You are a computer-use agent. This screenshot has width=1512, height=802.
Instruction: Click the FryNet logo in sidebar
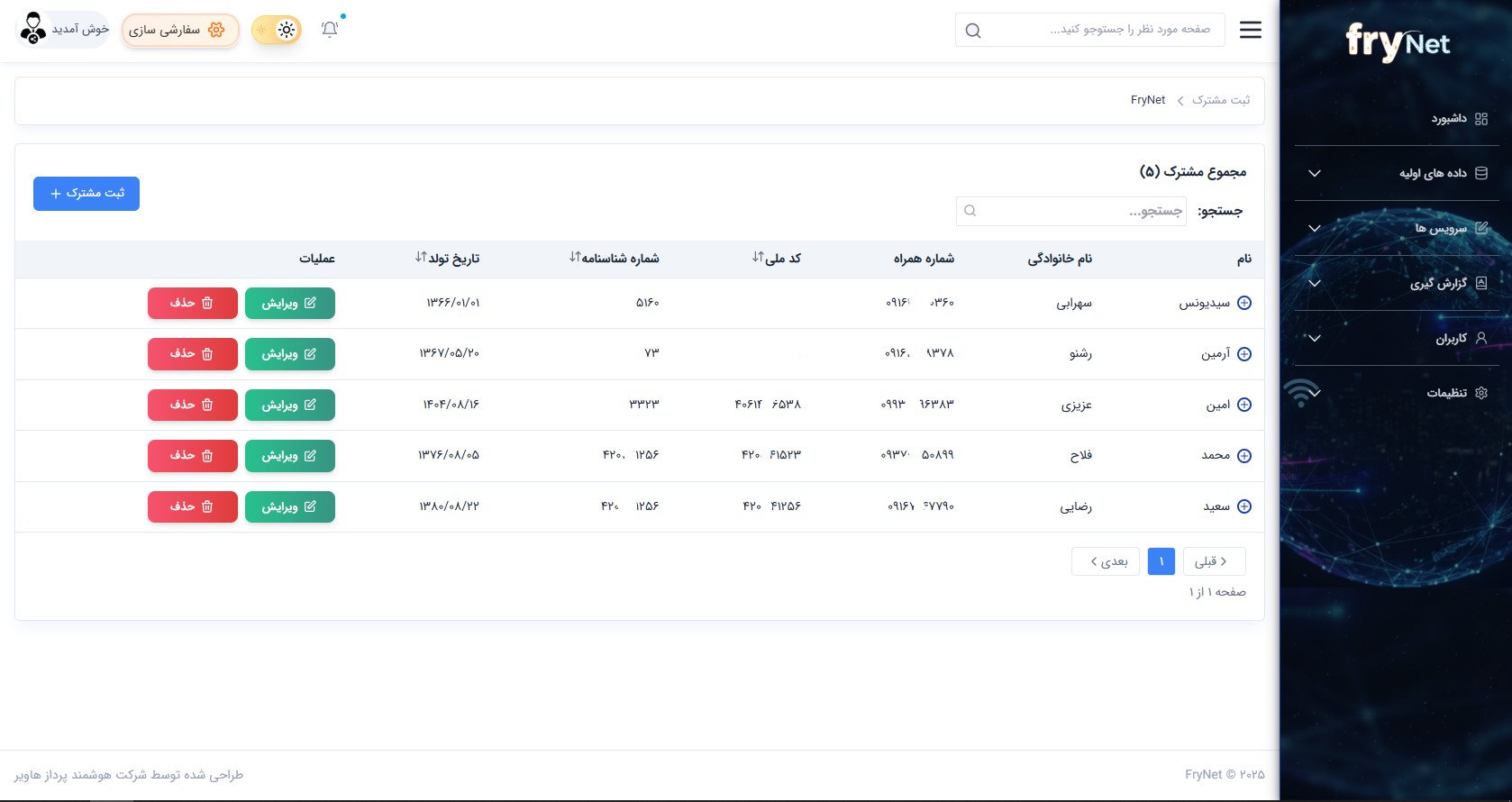point(1398,42)
